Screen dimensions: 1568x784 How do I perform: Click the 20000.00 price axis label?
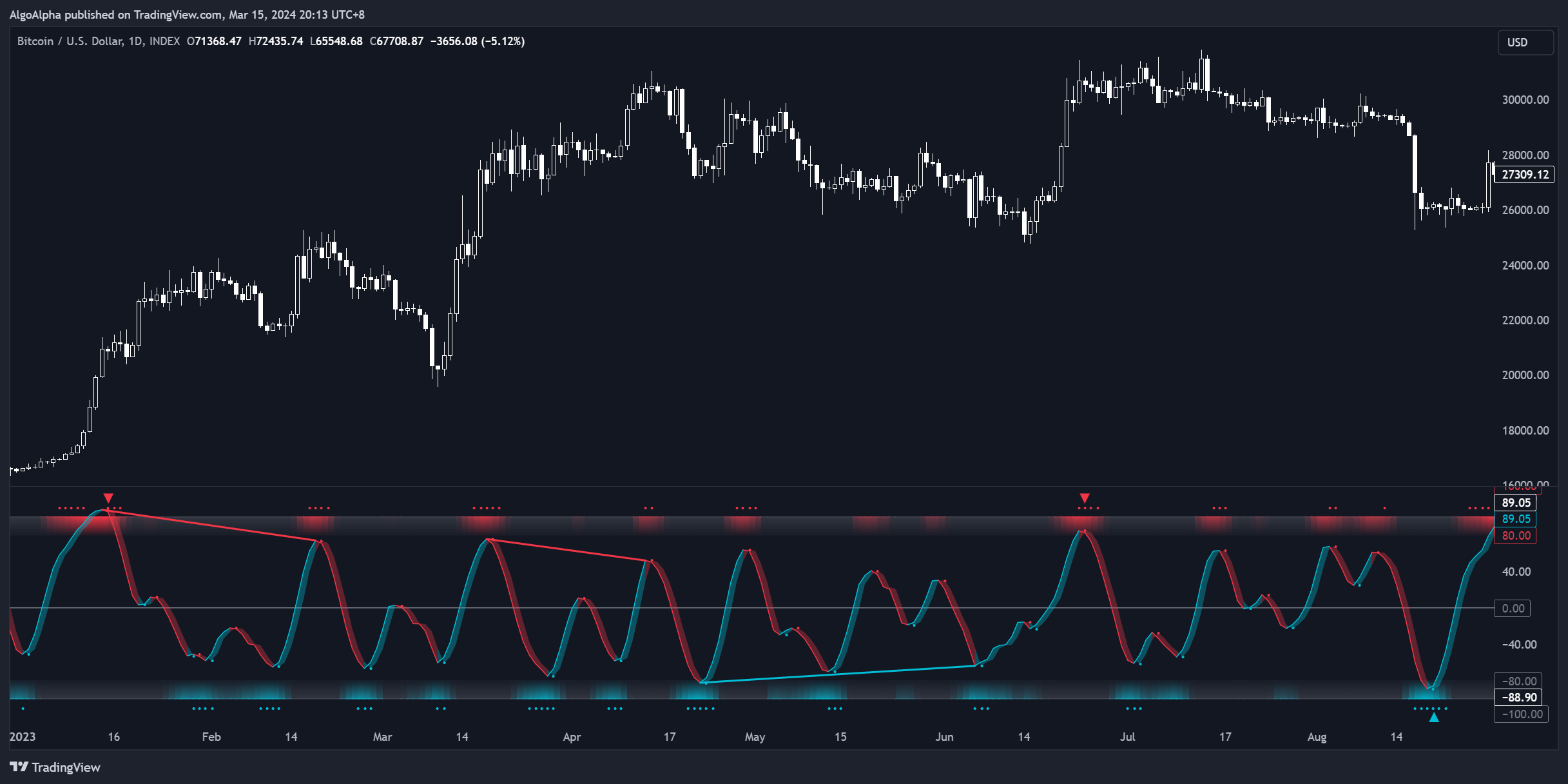coord(1525,375)
